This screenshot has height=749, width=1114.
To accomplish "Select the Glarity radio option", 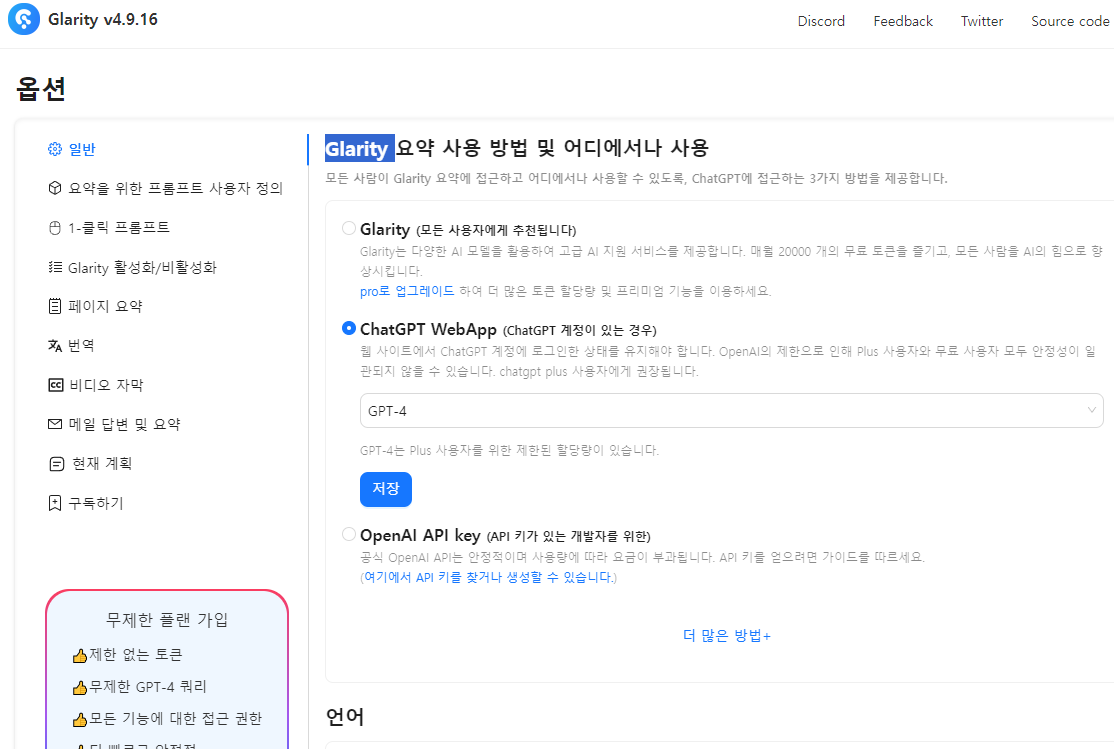I will tap(348, 228).
